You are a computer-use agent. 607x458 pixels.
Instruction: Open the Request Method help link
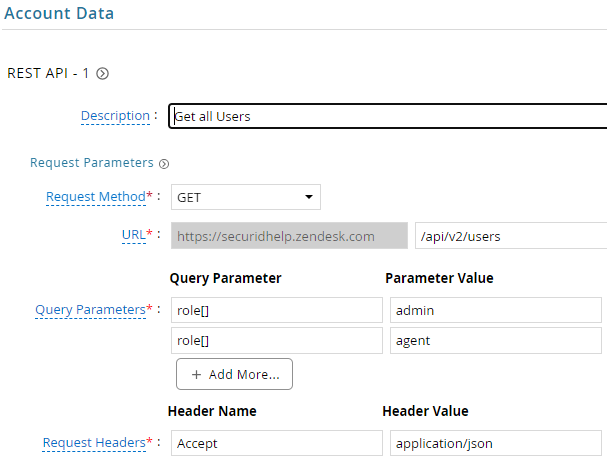tap(96, 197)
